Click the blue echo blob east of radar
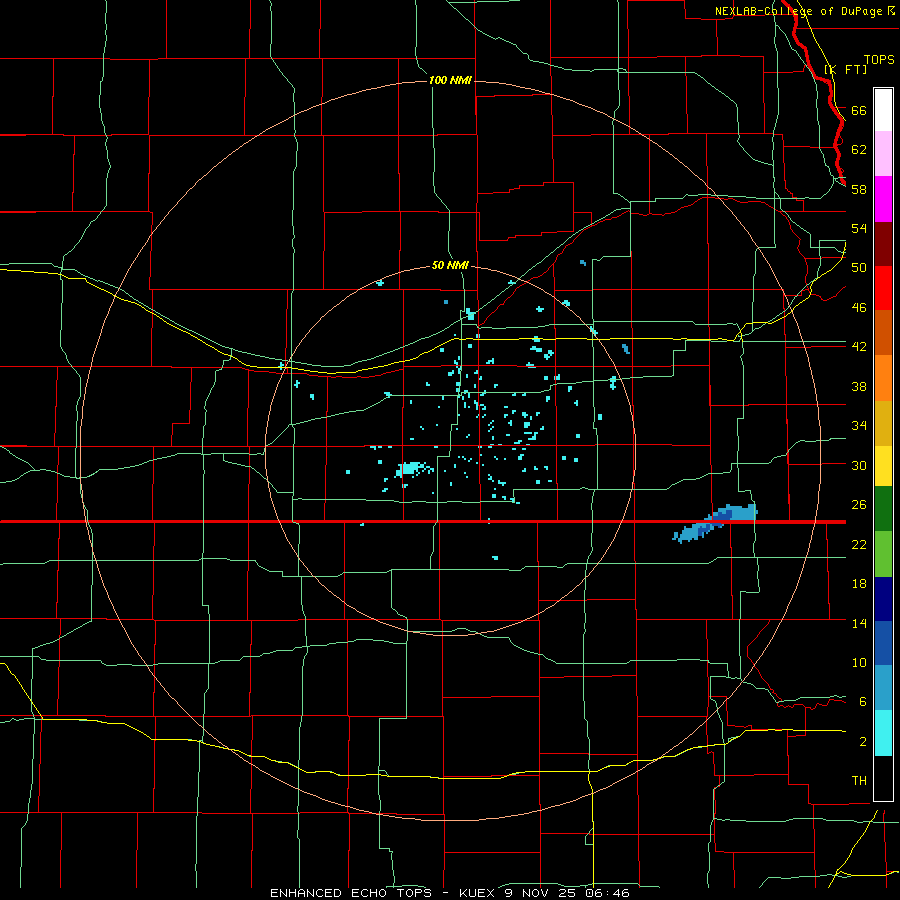The height and width of the screenshot is (900, 900). click(715, 522)
